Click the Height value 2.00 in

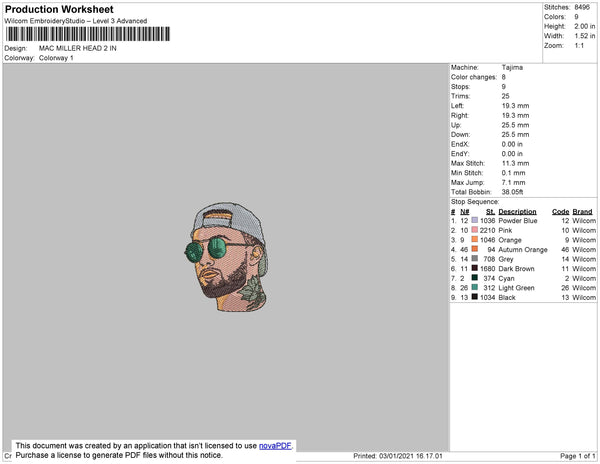(x=585, y=26)
